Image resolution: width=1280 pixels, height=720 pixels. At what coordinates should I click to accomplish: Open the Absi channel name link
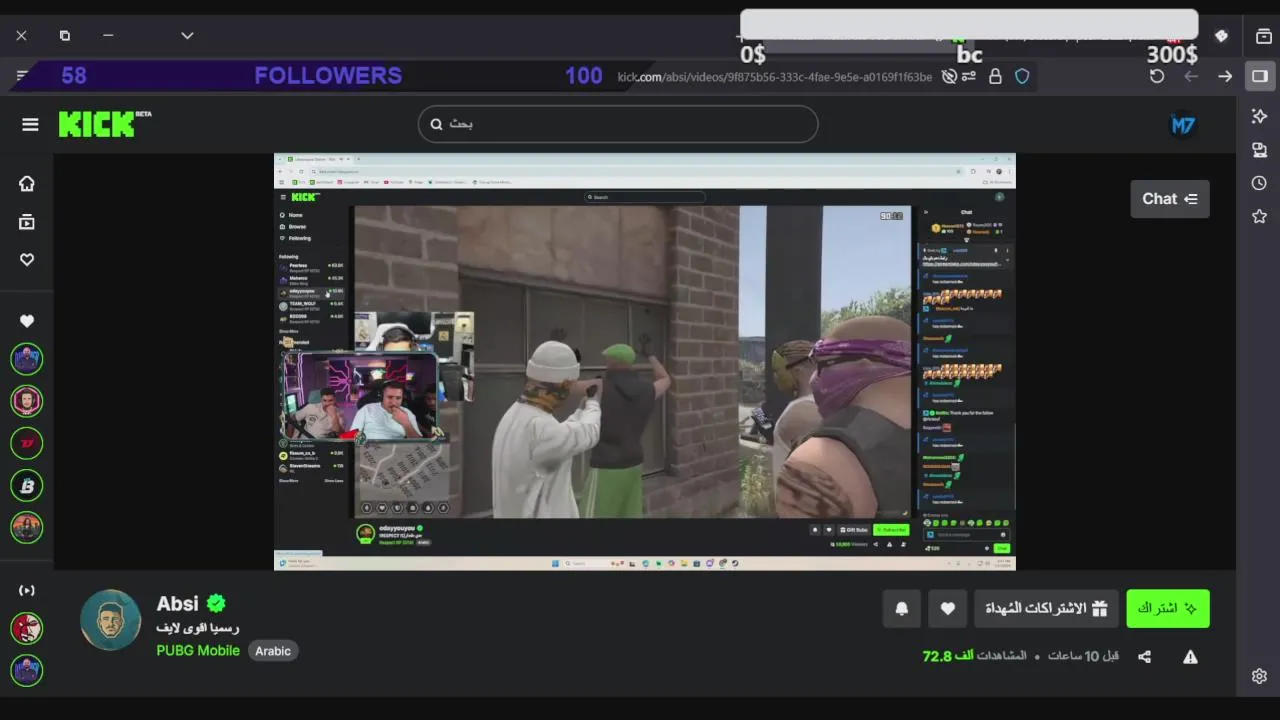pos(177,603)
